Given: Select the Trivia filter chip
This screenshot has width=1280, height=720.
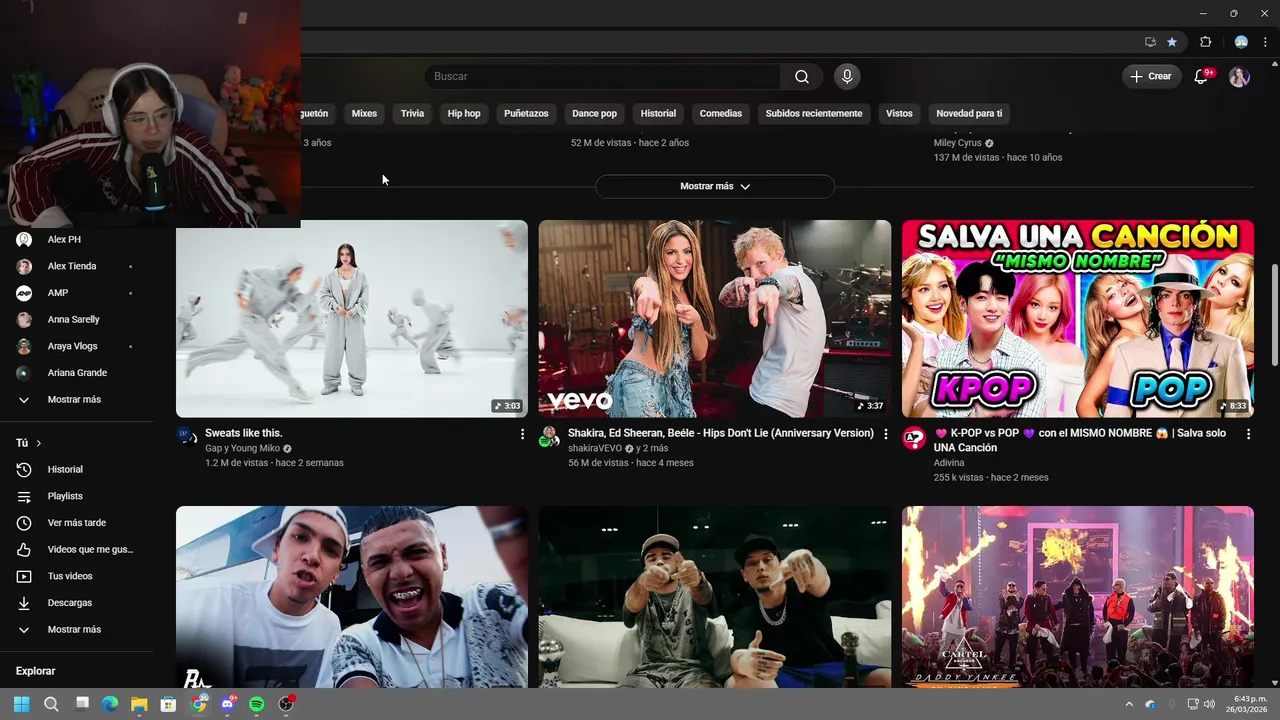Looking at the screenshot, I should [412, 113].
